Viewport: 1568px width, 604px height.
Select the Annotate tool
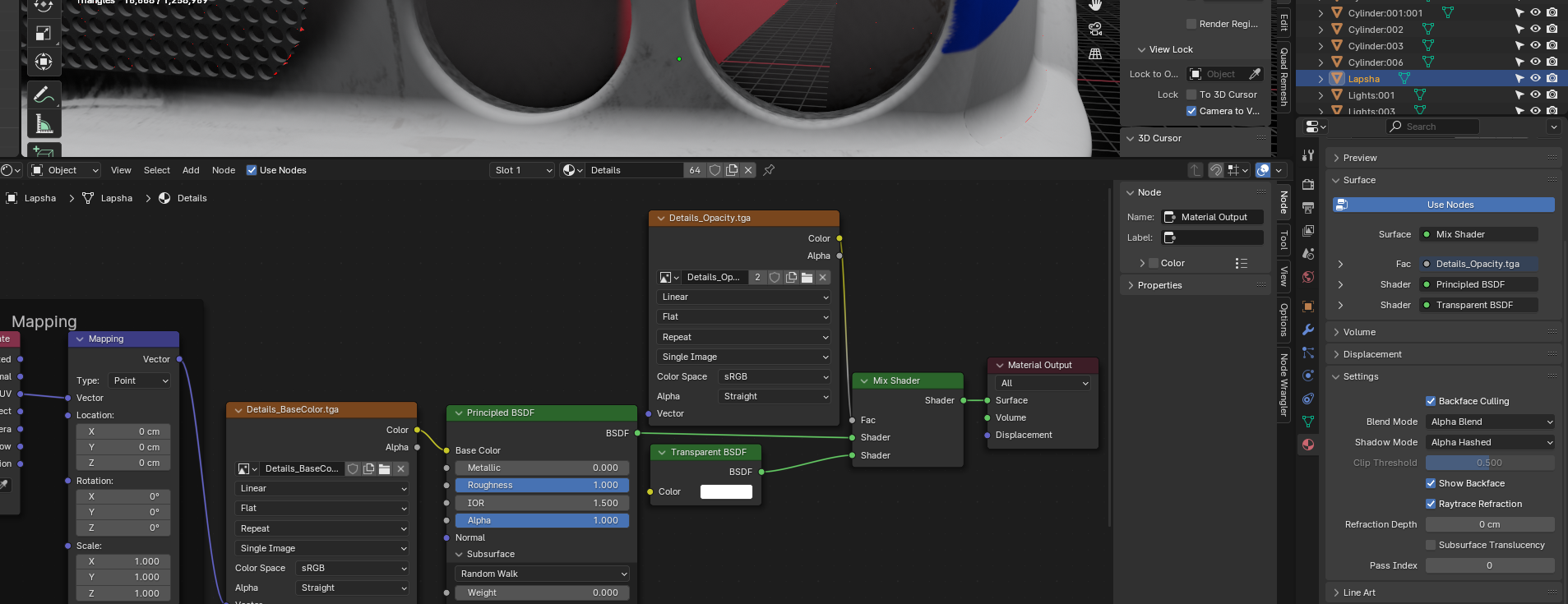(44, 95)
